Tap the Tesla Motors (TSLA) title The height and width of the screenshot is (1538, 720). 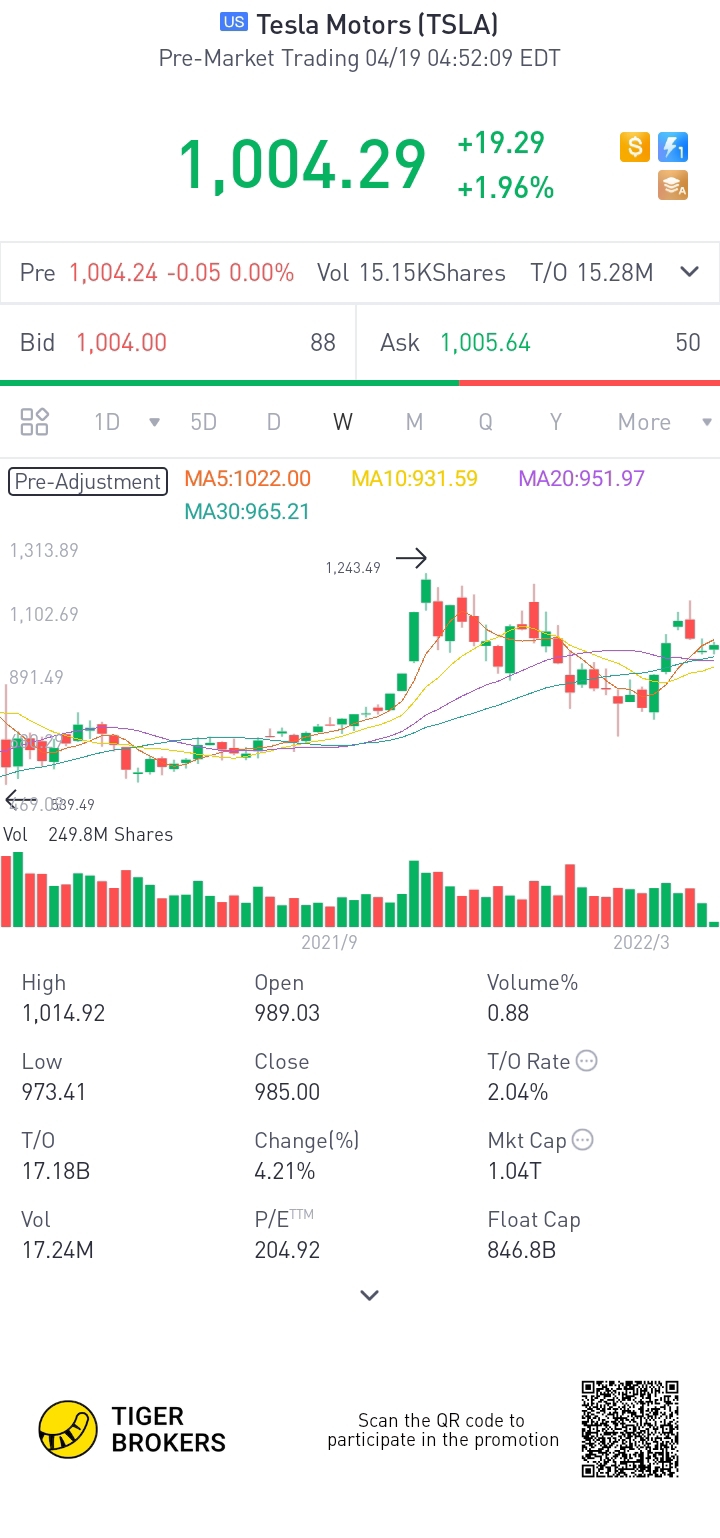377,24
